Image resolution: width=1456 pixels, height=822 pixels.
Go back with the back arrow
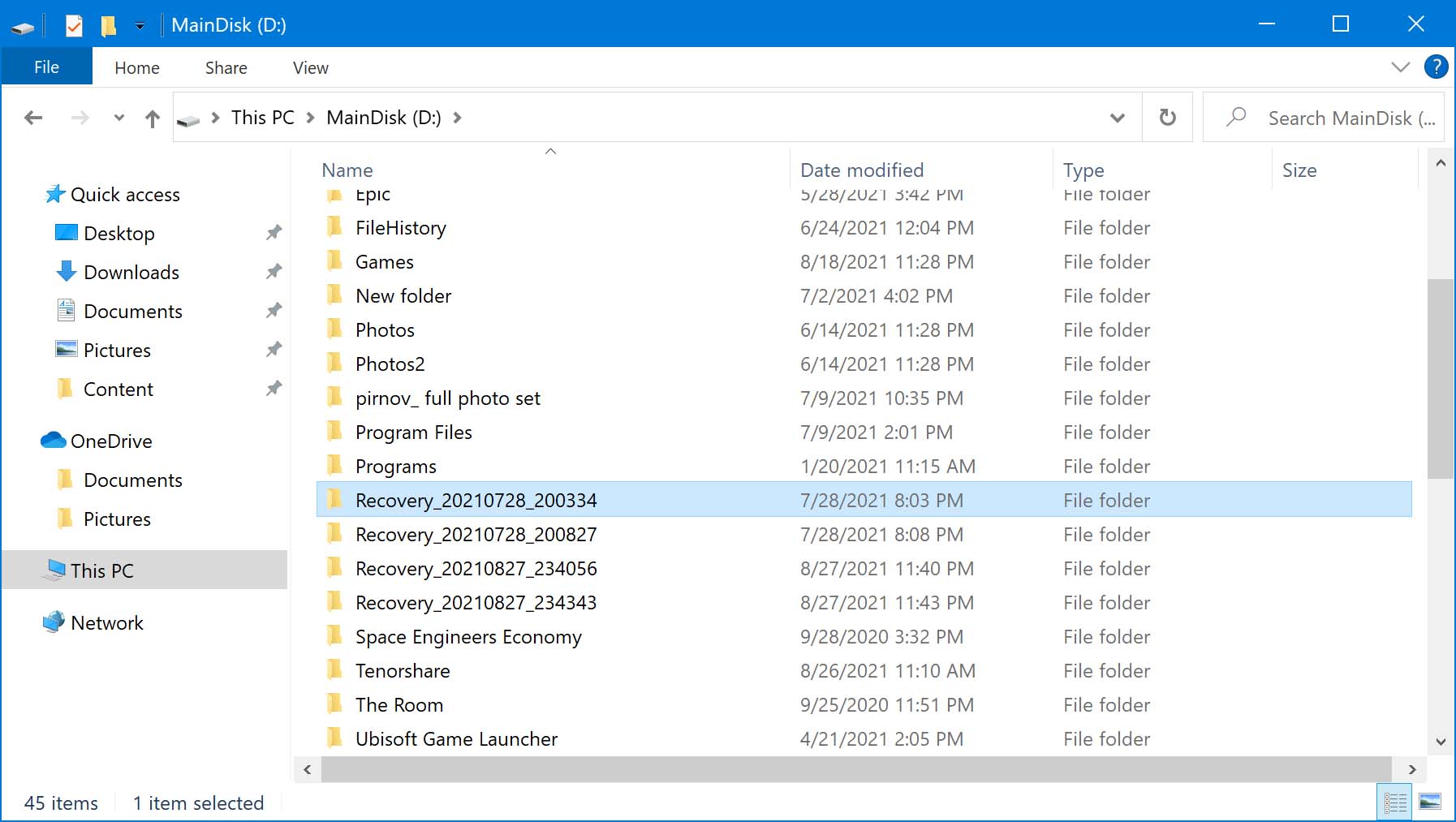(33, 118)
